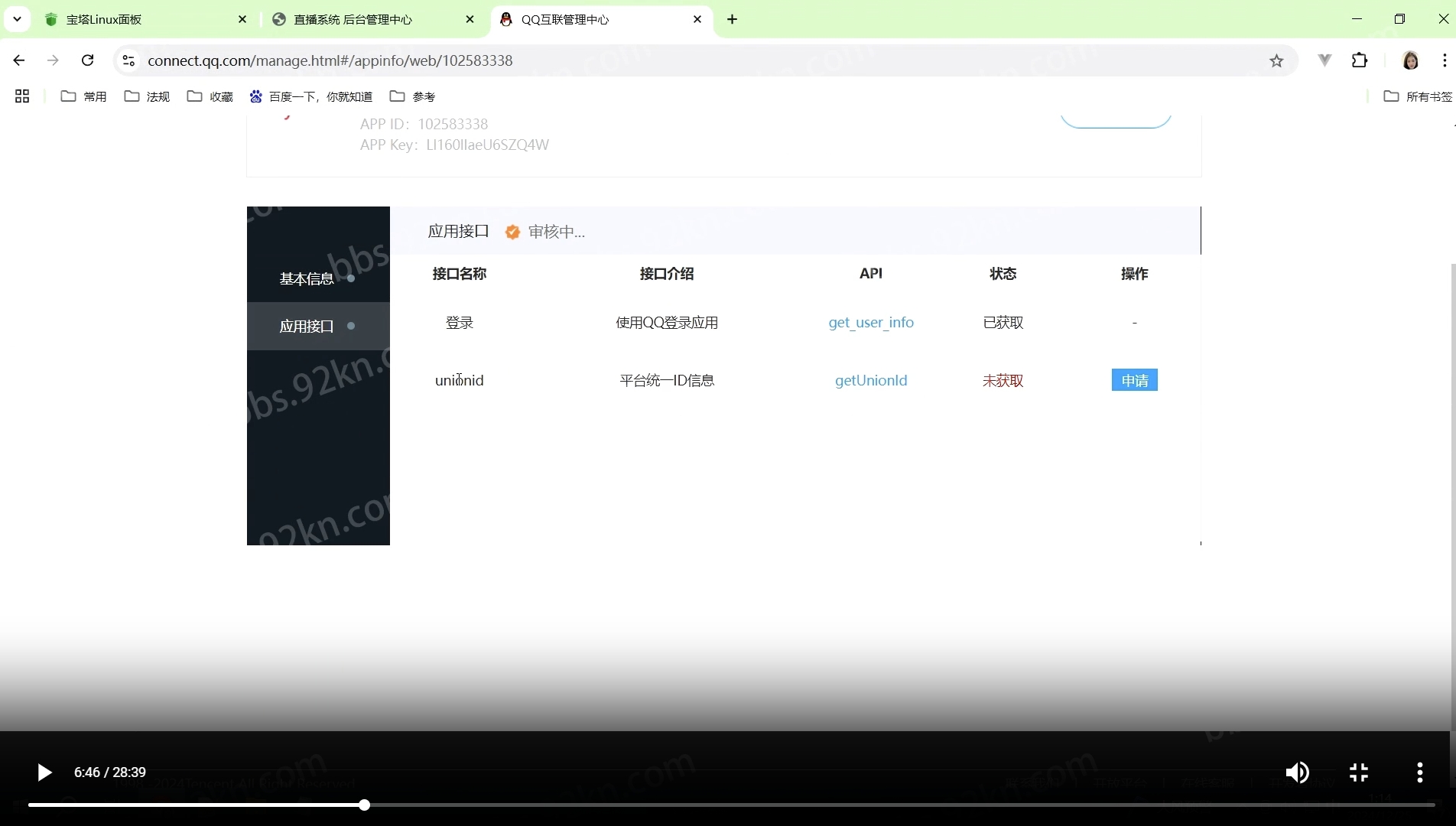Image resolution: width=1456 pixels, height=826 pixels.
Task: Open the 收藏 bookmarks folder
Action: pyautogui.click(x=210, y=96)
